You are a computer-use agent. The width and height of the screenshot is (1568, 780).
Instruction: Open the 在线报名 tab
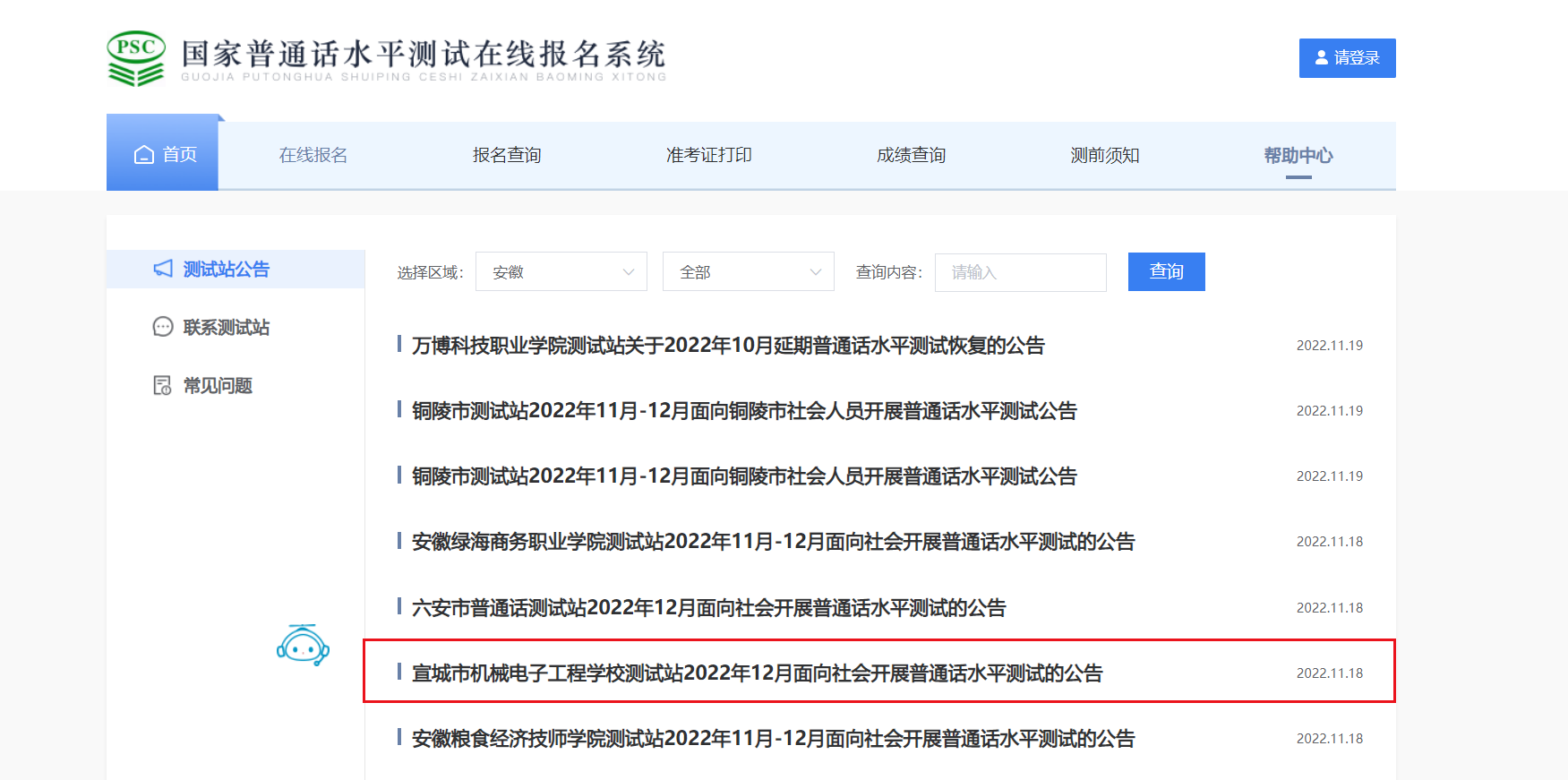coord(313,155)
